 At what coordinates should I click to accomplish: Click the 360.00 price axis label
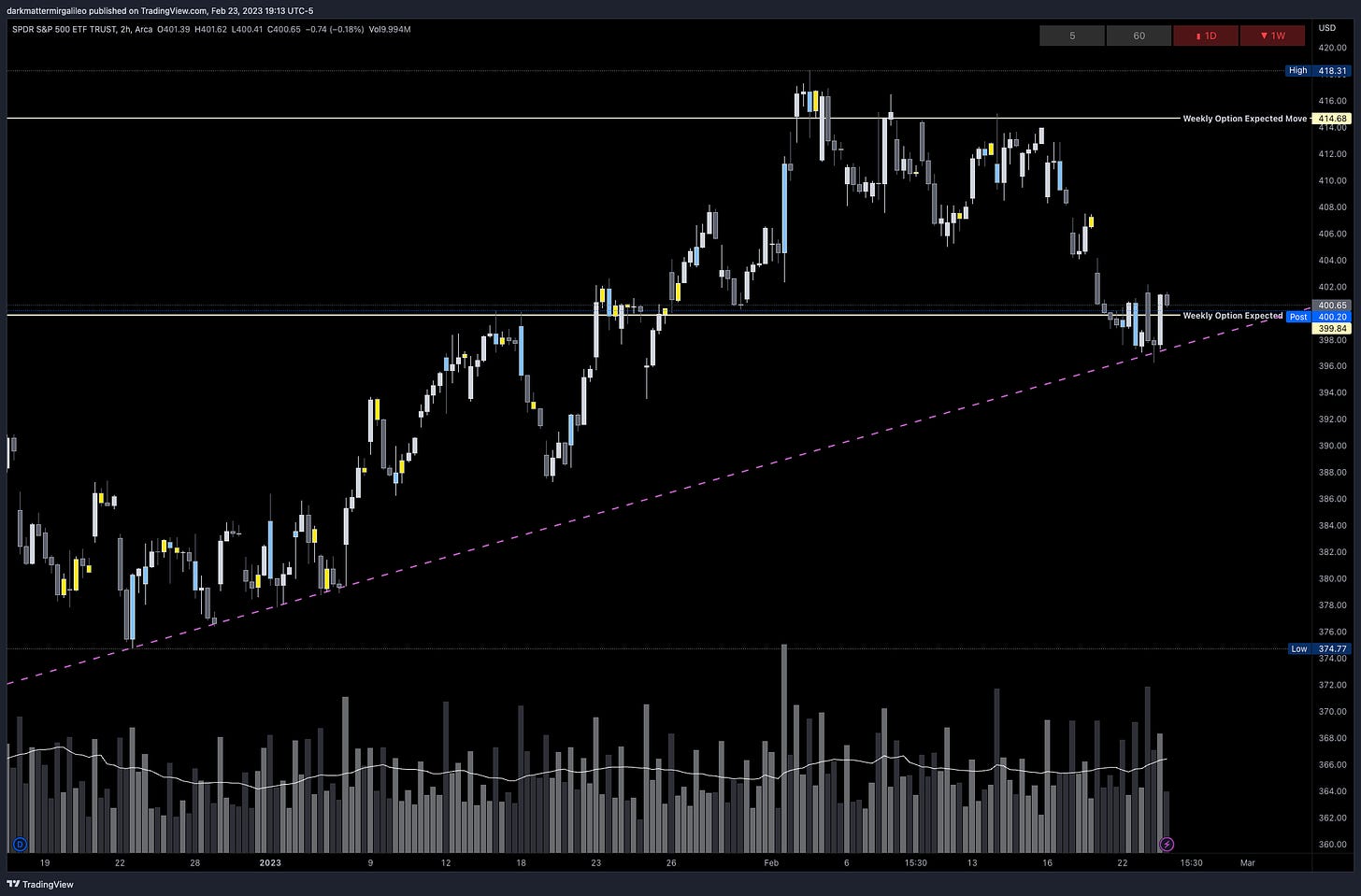coord(1332,845)
